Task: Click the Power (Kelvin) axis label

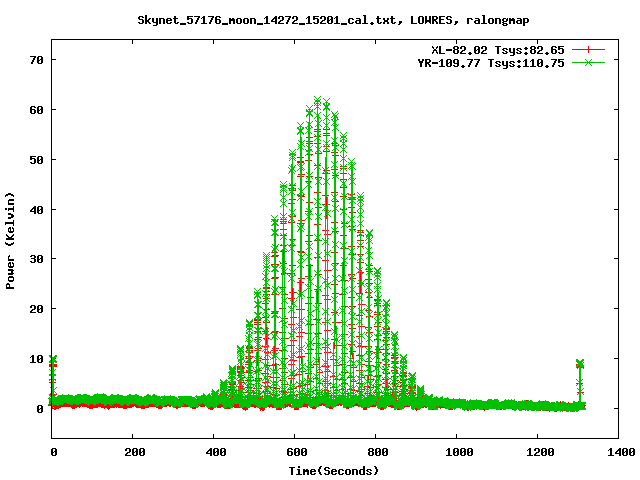Action: 10,241
